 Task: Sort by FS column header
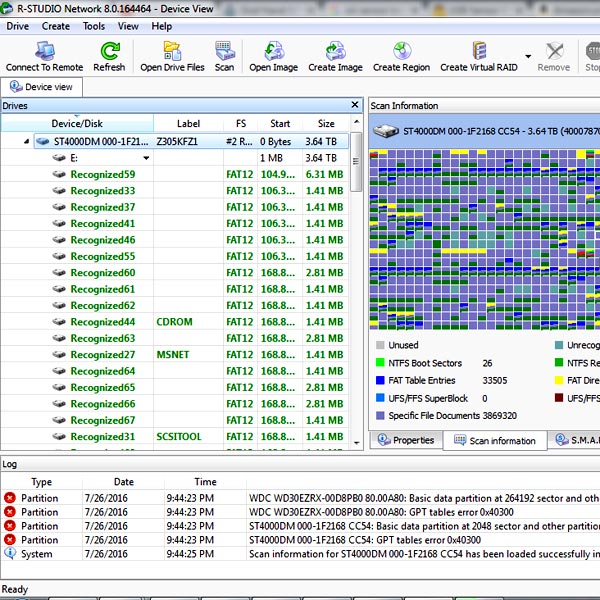[x=241, y=124]
